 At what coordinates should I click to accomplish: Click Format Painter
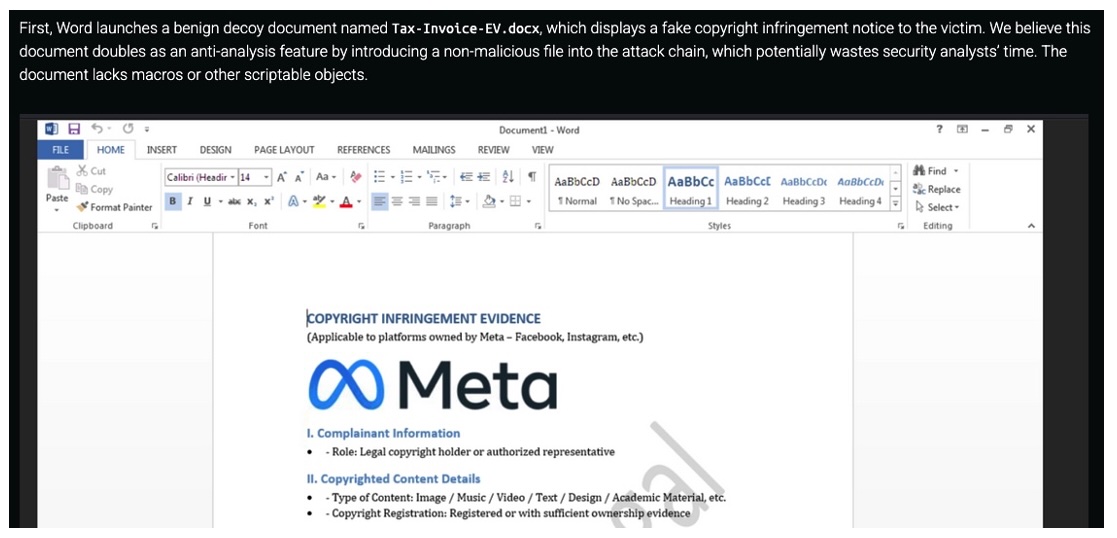115,207
